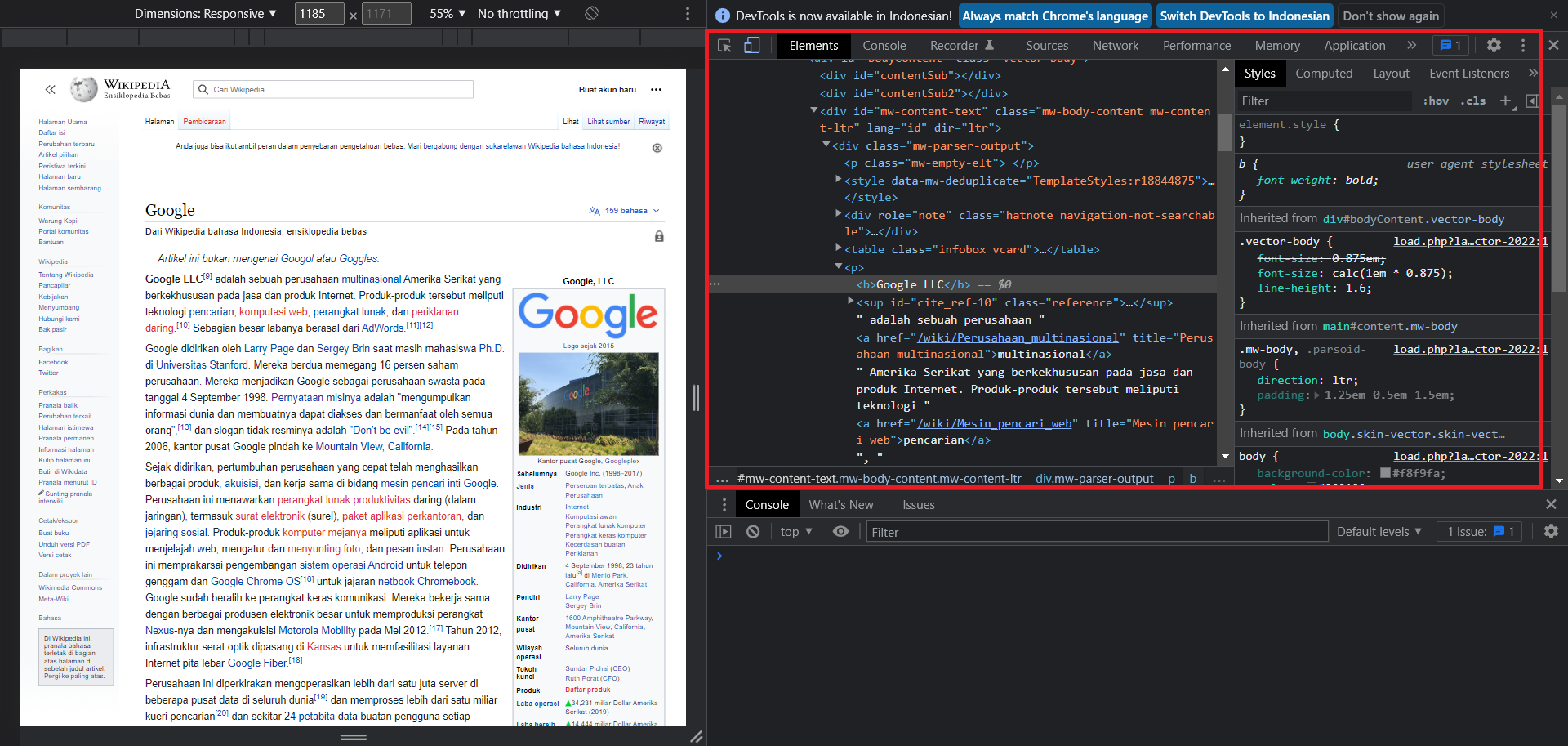Switch to the Network tab
Viewport: 1568px width, 746px height.
[1116, 46]
